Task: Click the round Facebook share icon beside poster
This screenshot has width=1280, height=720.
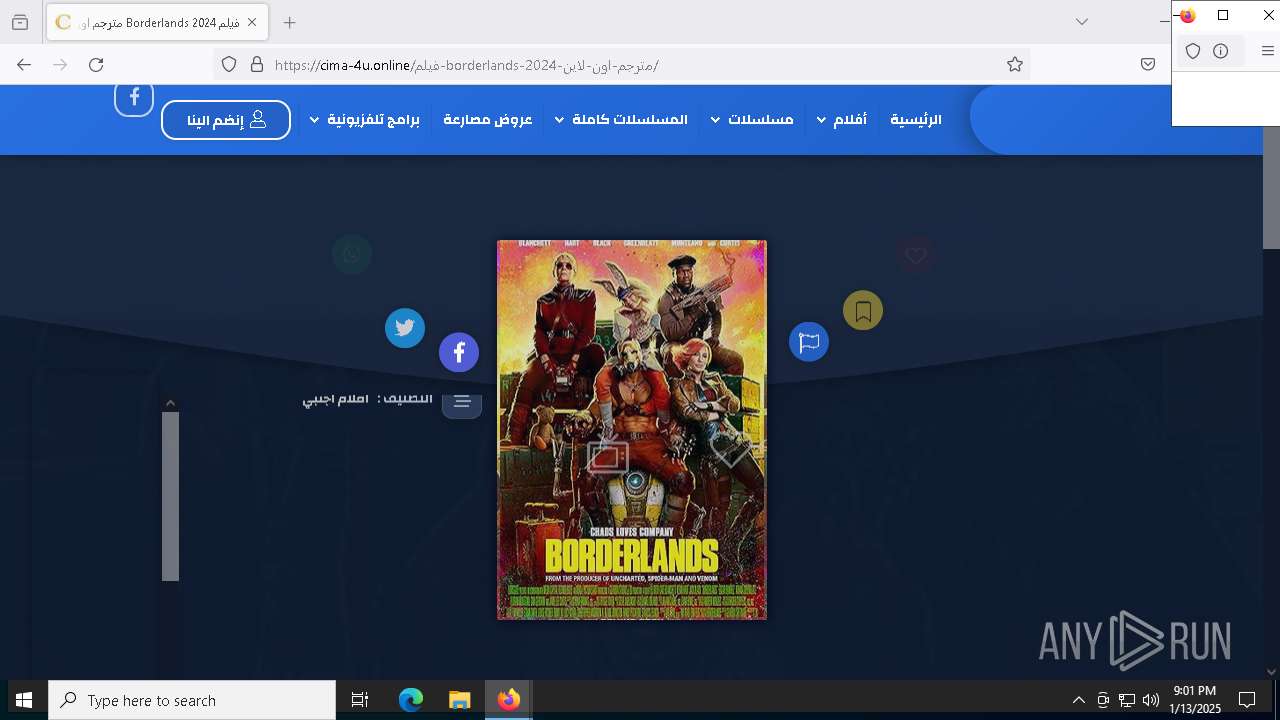Action: (x=459, y=352)
